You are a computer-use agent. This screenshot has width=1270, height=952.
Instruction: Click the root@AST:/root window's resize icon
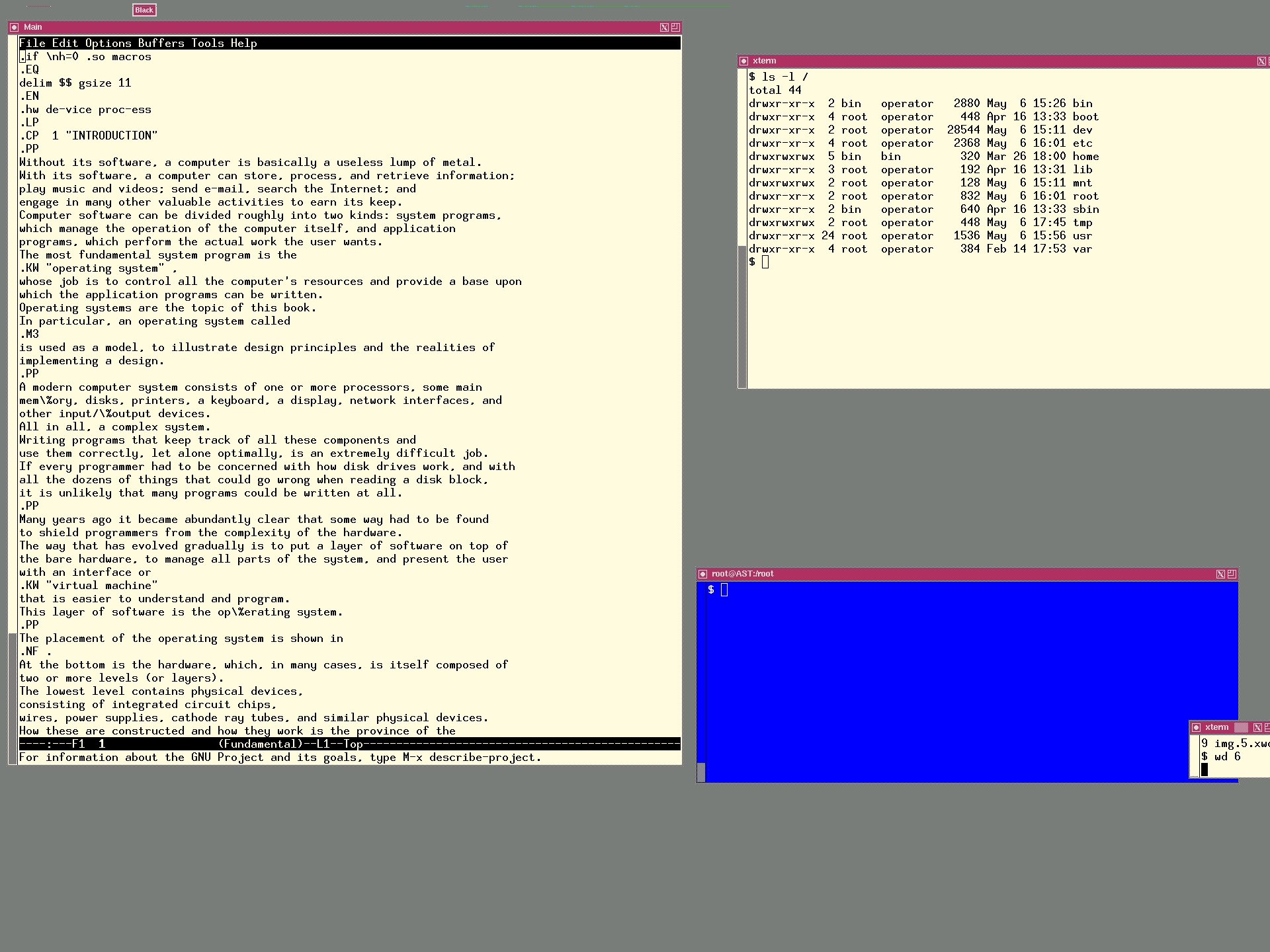point(1232,574)
